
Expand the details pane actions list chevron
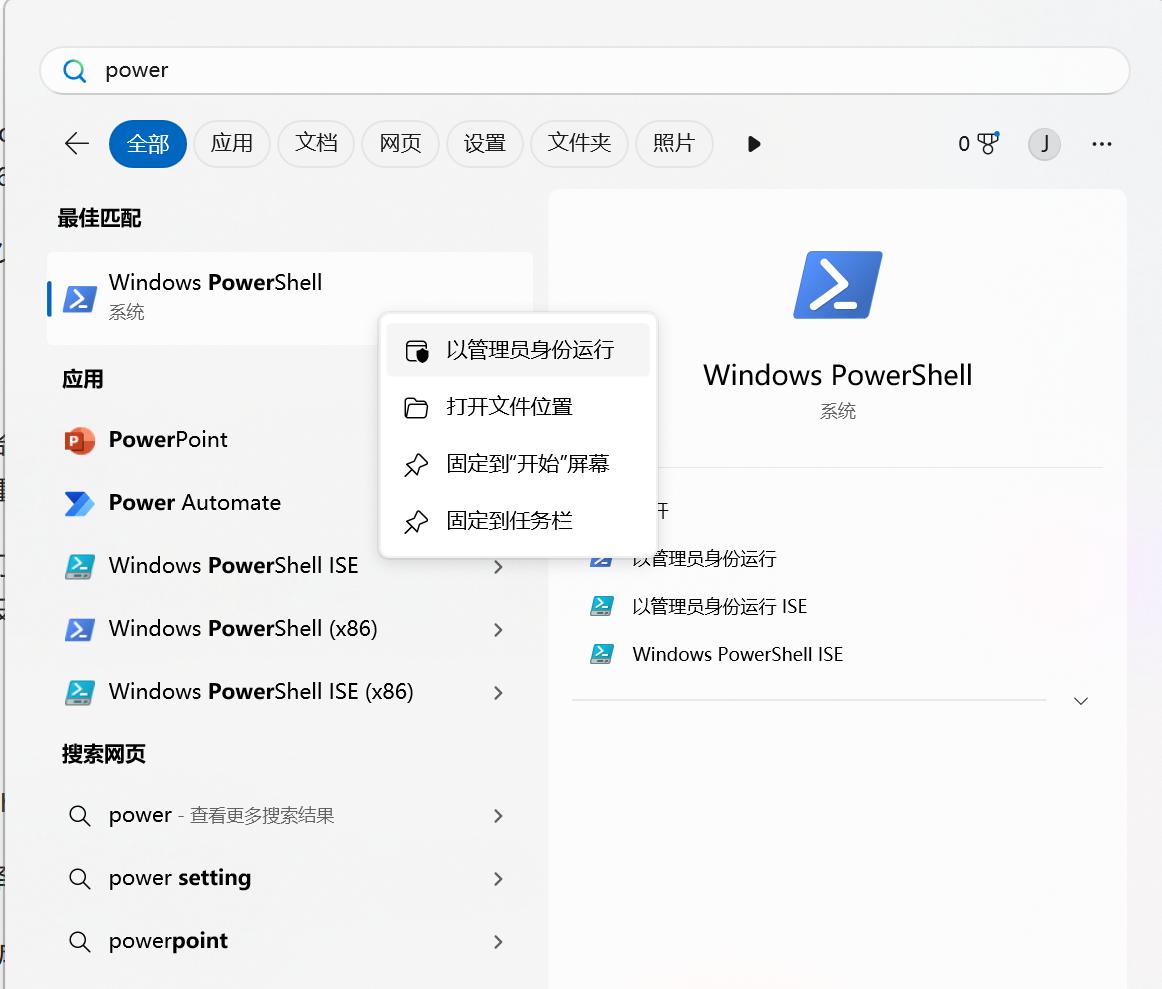pyautogui.click(x=1080, y=701)
